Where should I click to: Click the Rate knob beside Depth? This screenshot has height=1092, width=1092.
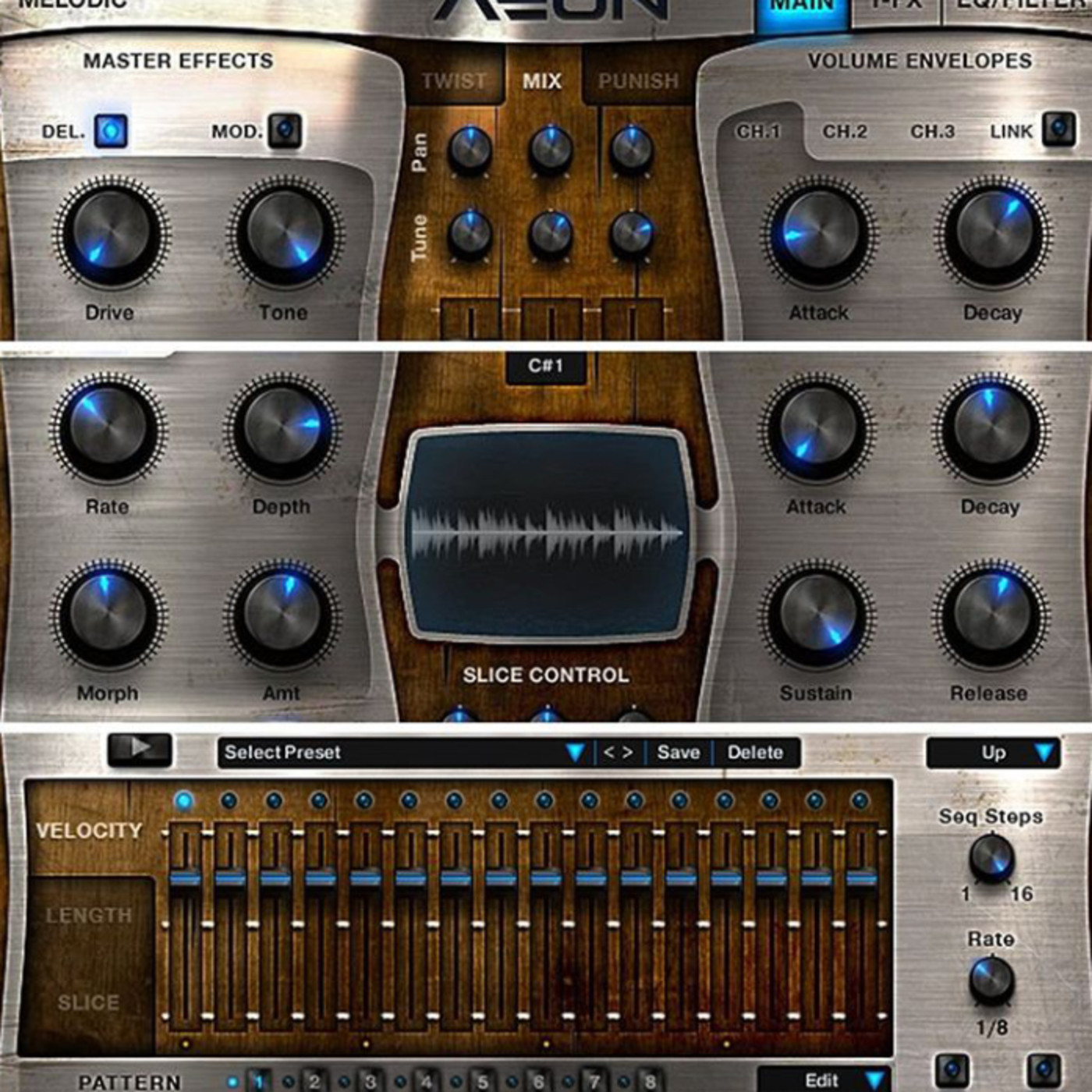click(x=108, y=429)
